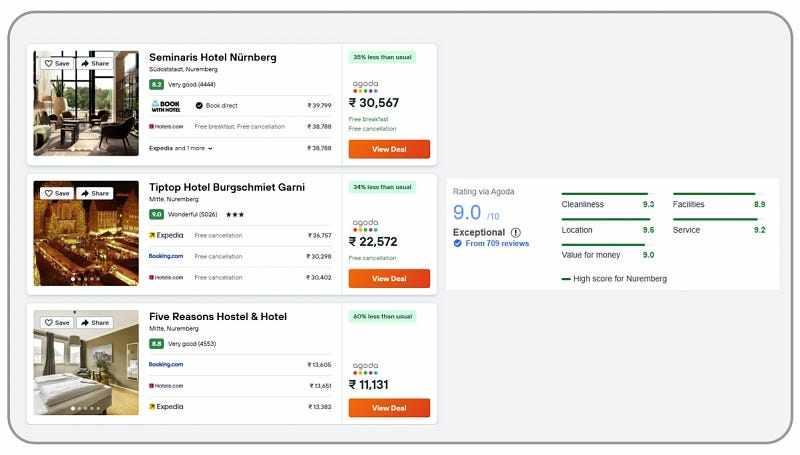Click the Cleanliness score bar
800x455 pixels.
pos(604,194)
